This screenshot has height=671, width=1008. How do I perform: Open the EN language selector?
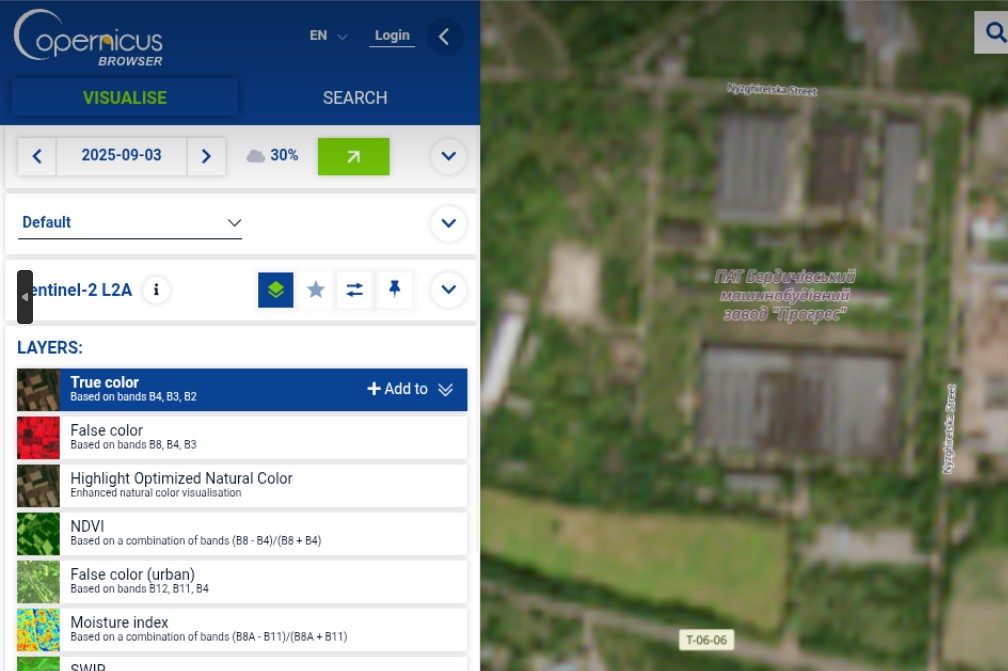pos(328,36)
